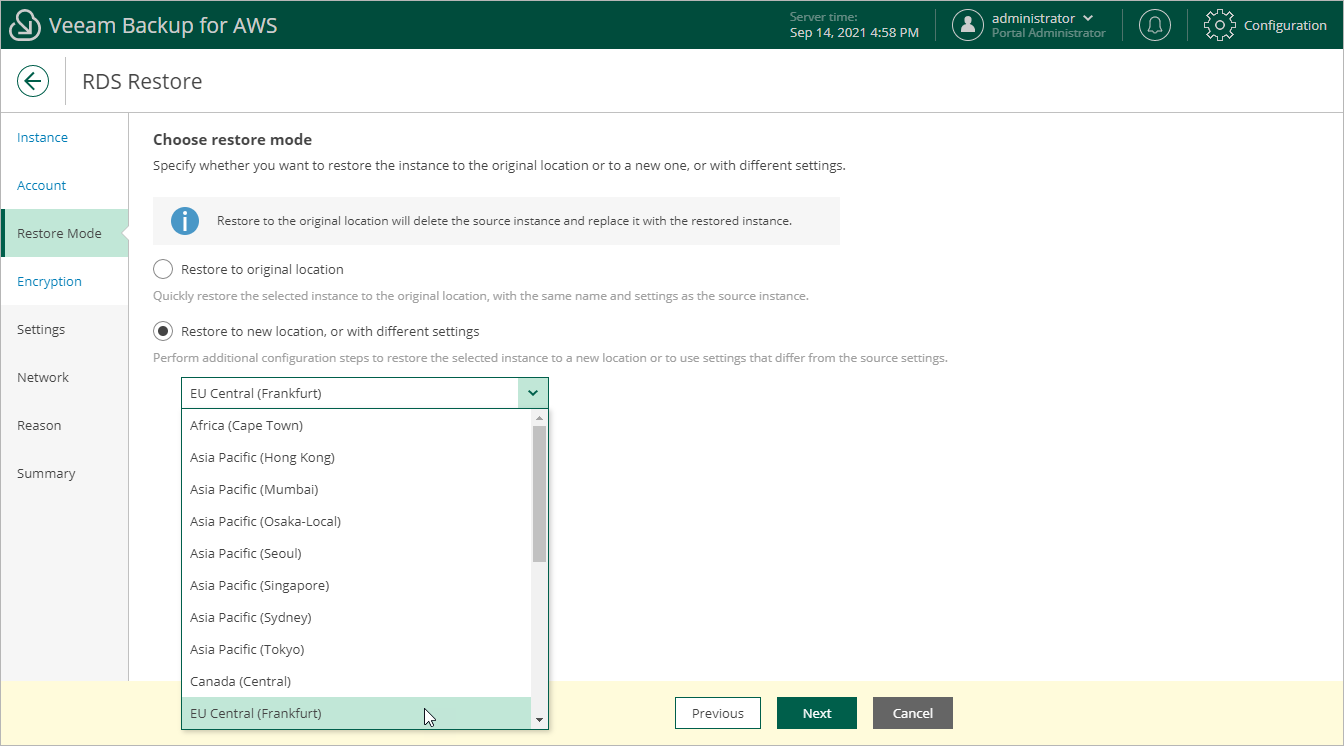Click the Next button
The image size is (1344, 746).
pos(817,713)
